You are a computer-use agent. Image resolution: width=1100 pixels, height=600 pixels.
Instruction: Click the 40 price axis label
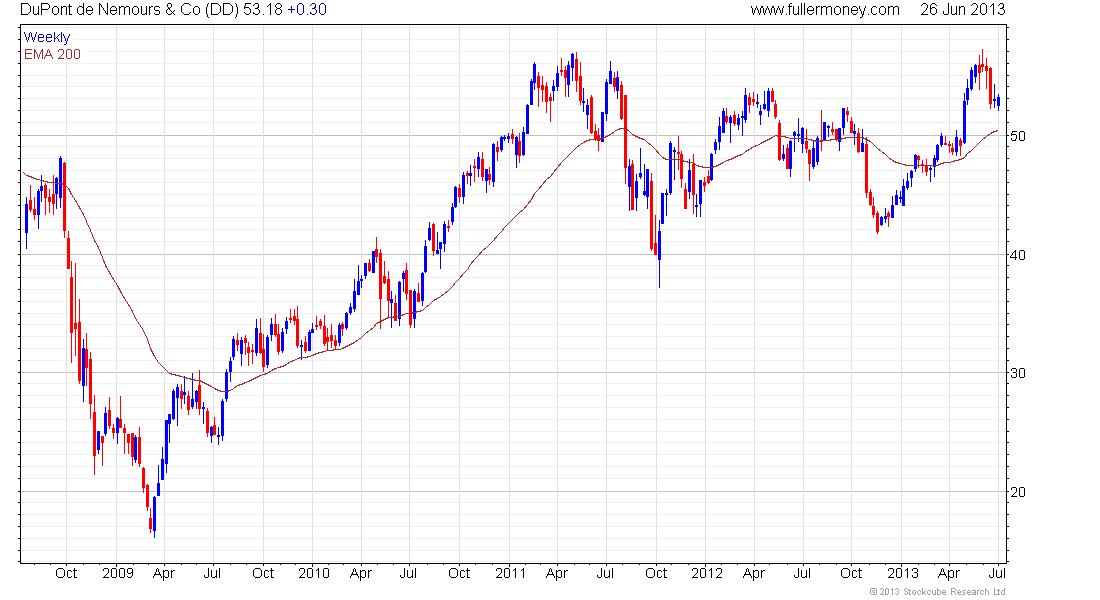[1017, 255]
